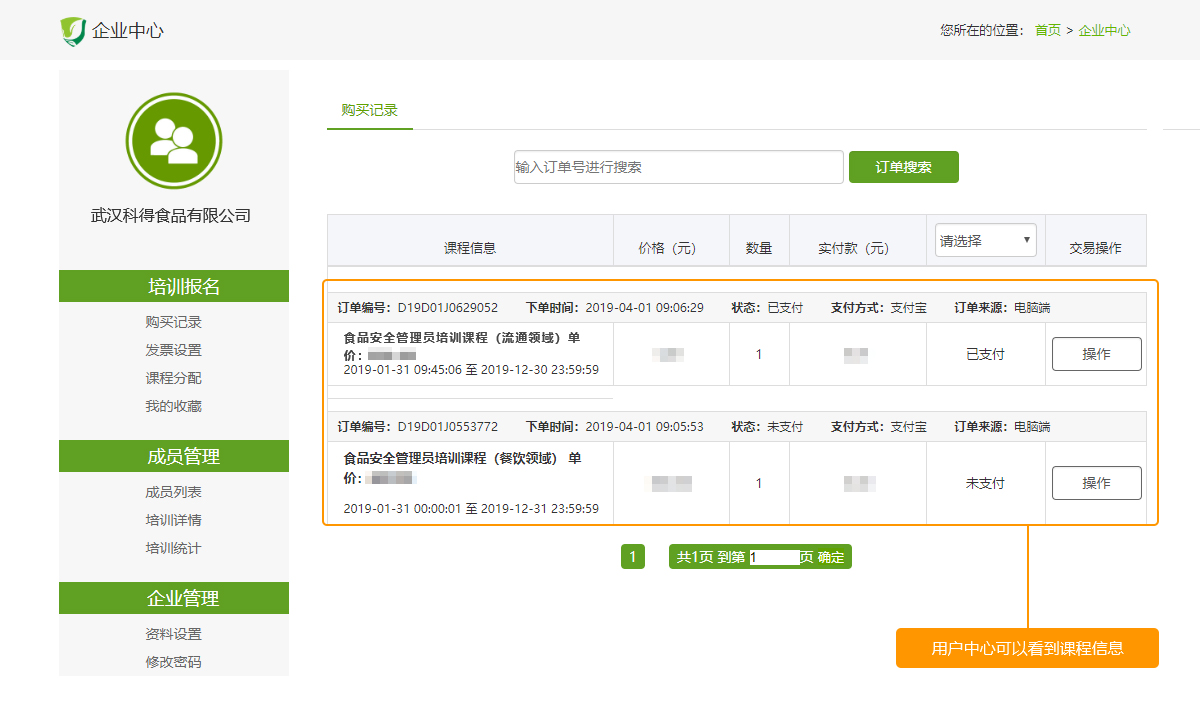1200x714 pixels.
Task: Click the 订单搜索 button
Action: [904, 167]
